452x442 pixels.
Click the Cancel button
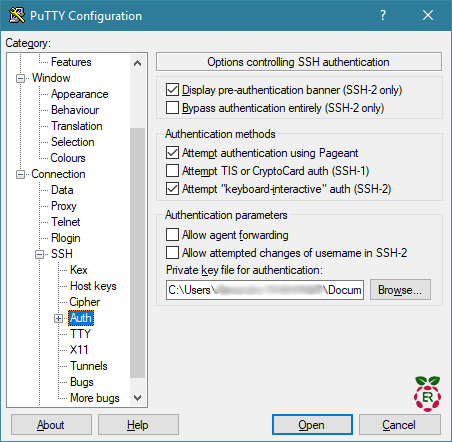(x=400, y=425)
